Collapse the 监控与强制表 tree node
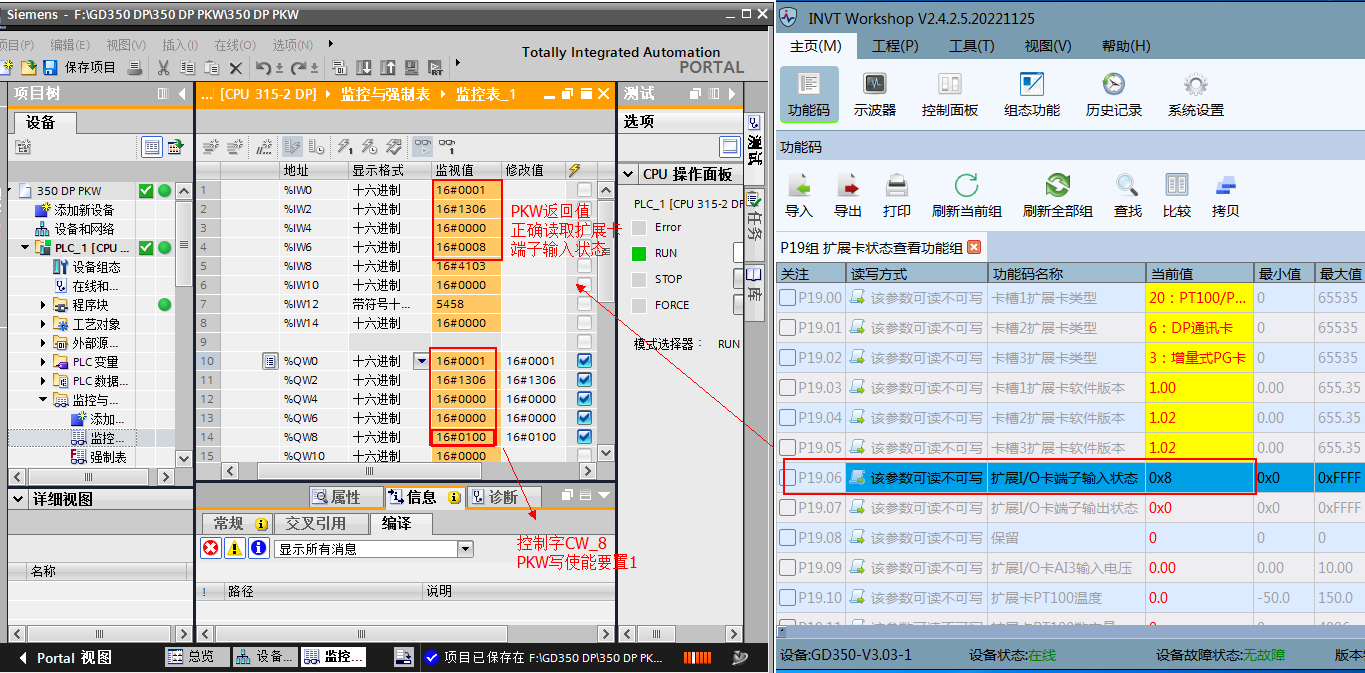This screenshot has height=673, width=1365. [43, 400]
